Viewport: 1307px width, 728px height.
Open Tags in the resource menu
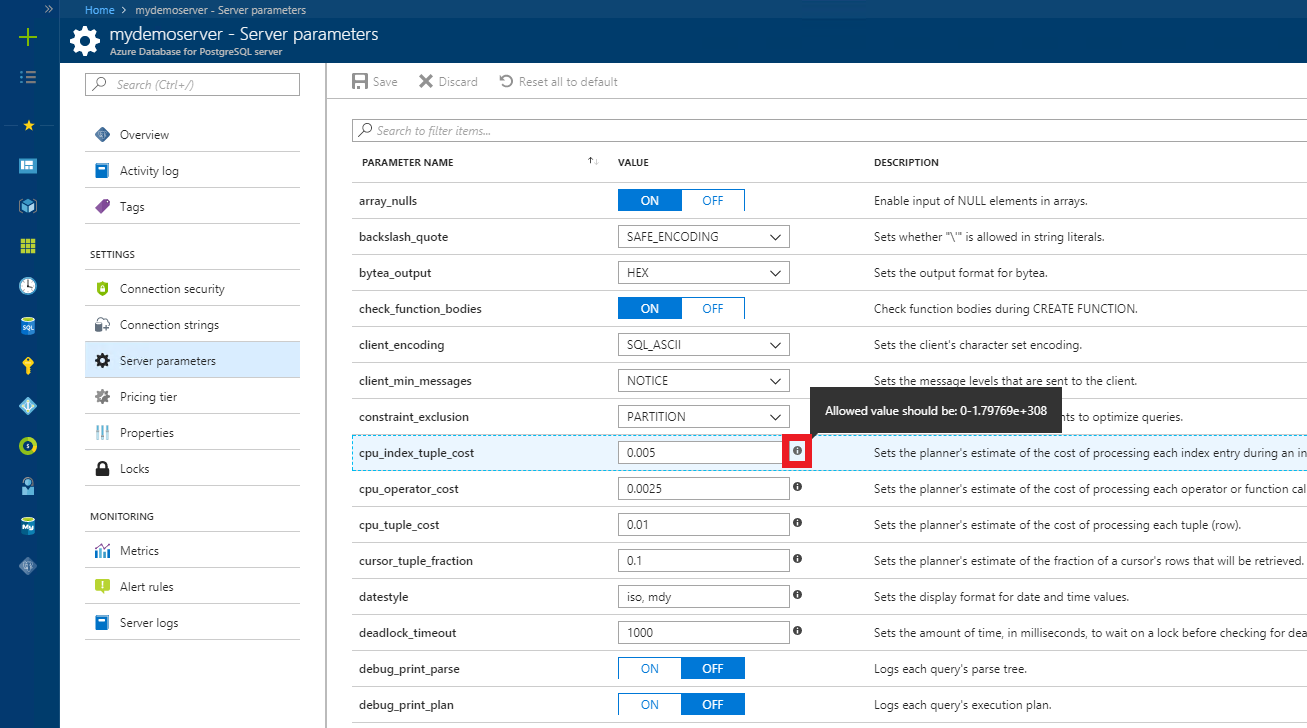(193, 207)
